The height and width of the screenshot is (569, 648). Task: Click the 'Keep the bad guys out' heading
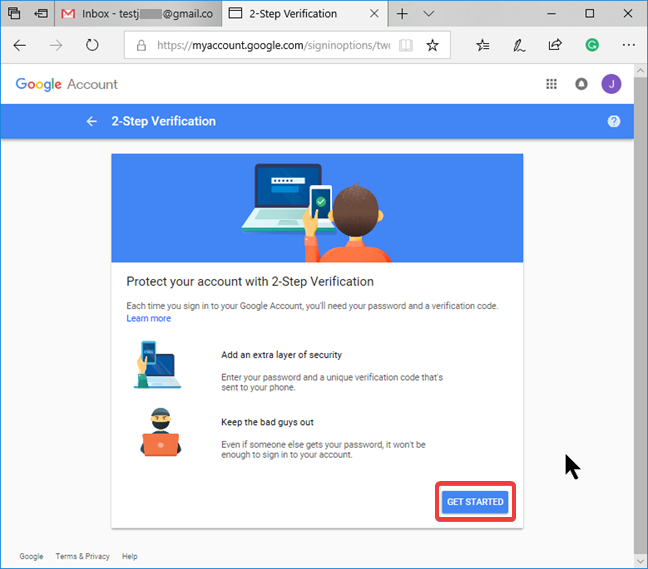[x=267, y=422]
